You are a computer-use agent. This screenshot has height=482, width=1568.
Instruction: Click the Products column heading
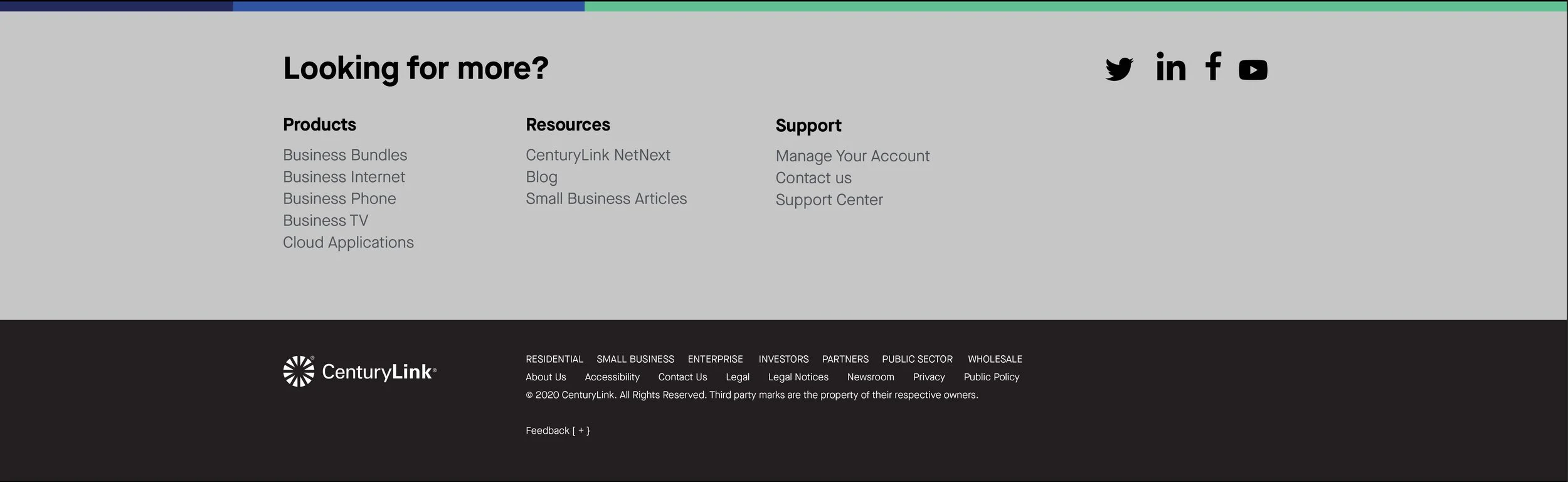319,125
